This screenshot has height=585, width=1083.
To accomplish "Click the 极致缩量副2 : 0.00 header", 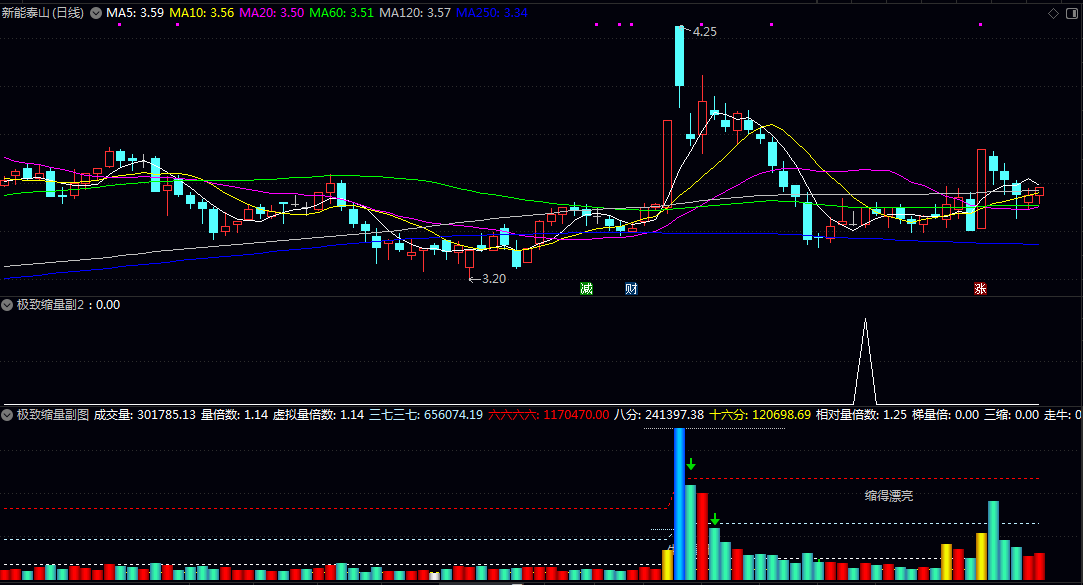I will [x=68, y=305].
